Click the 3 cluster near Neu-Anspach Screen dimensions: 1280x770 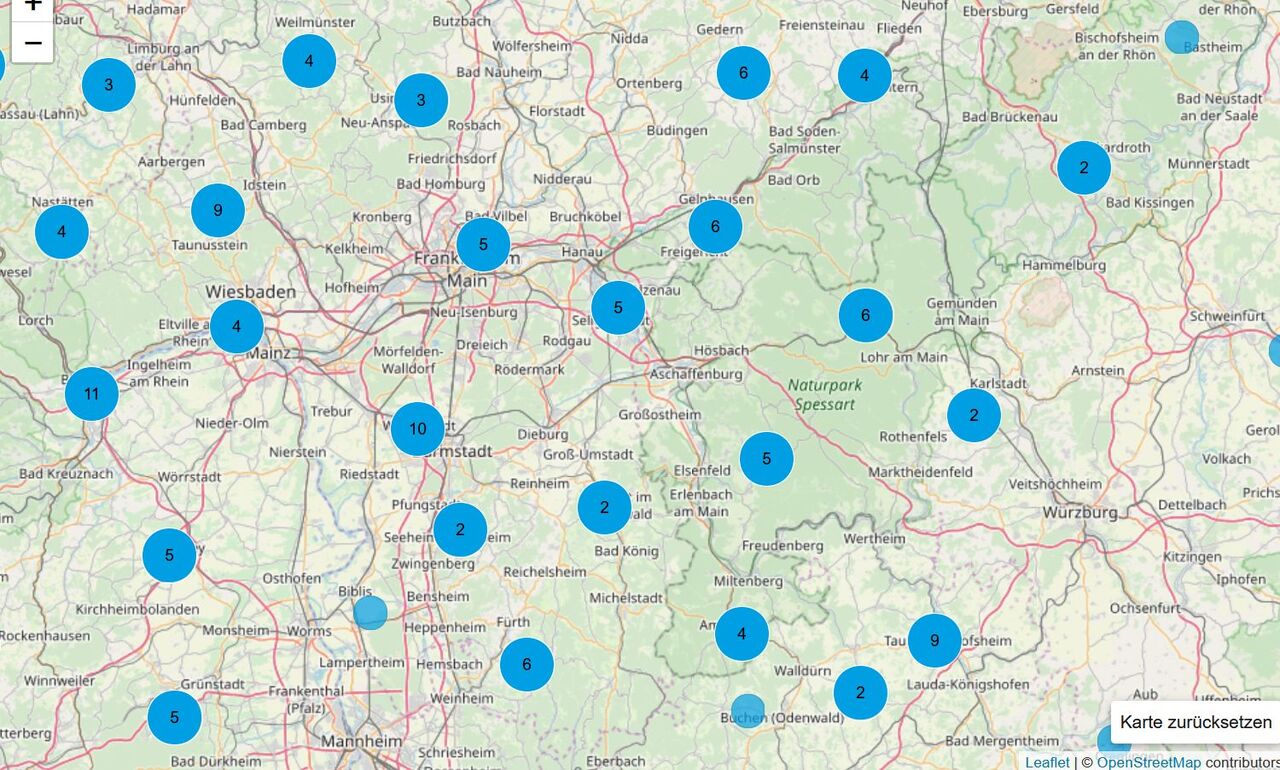tap(421, 100)
